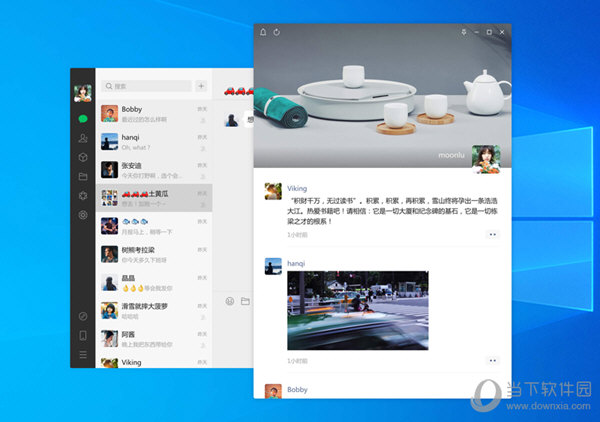600x422 pixels.
Task: Expand comment options on hanqi's post
Action: tap(492, 360)
